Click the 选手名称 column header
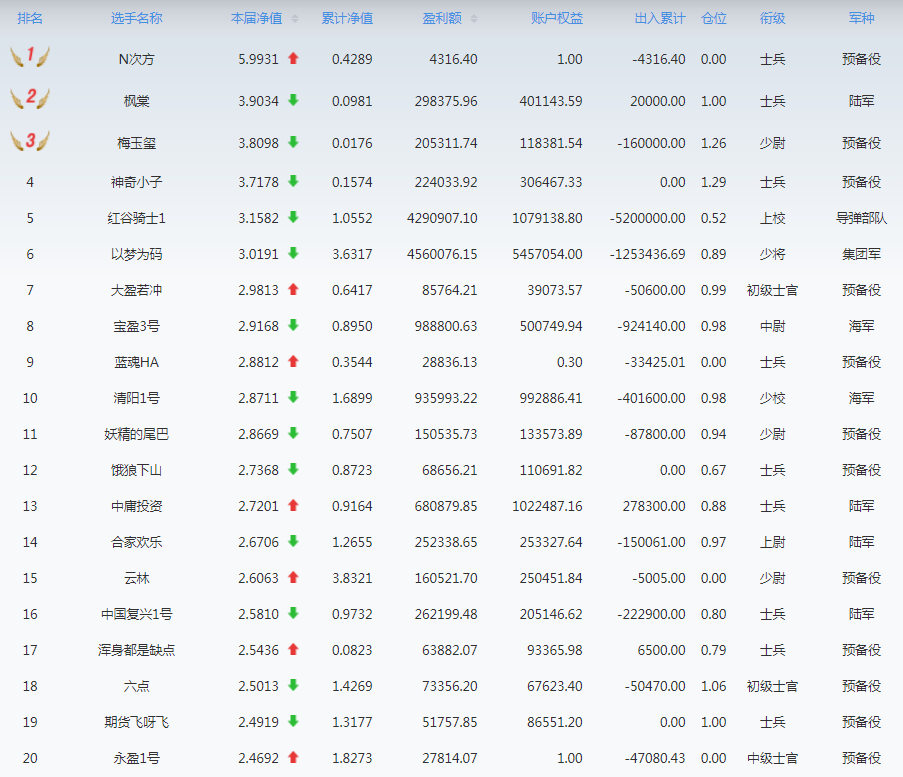 click(x=136, y=18)
